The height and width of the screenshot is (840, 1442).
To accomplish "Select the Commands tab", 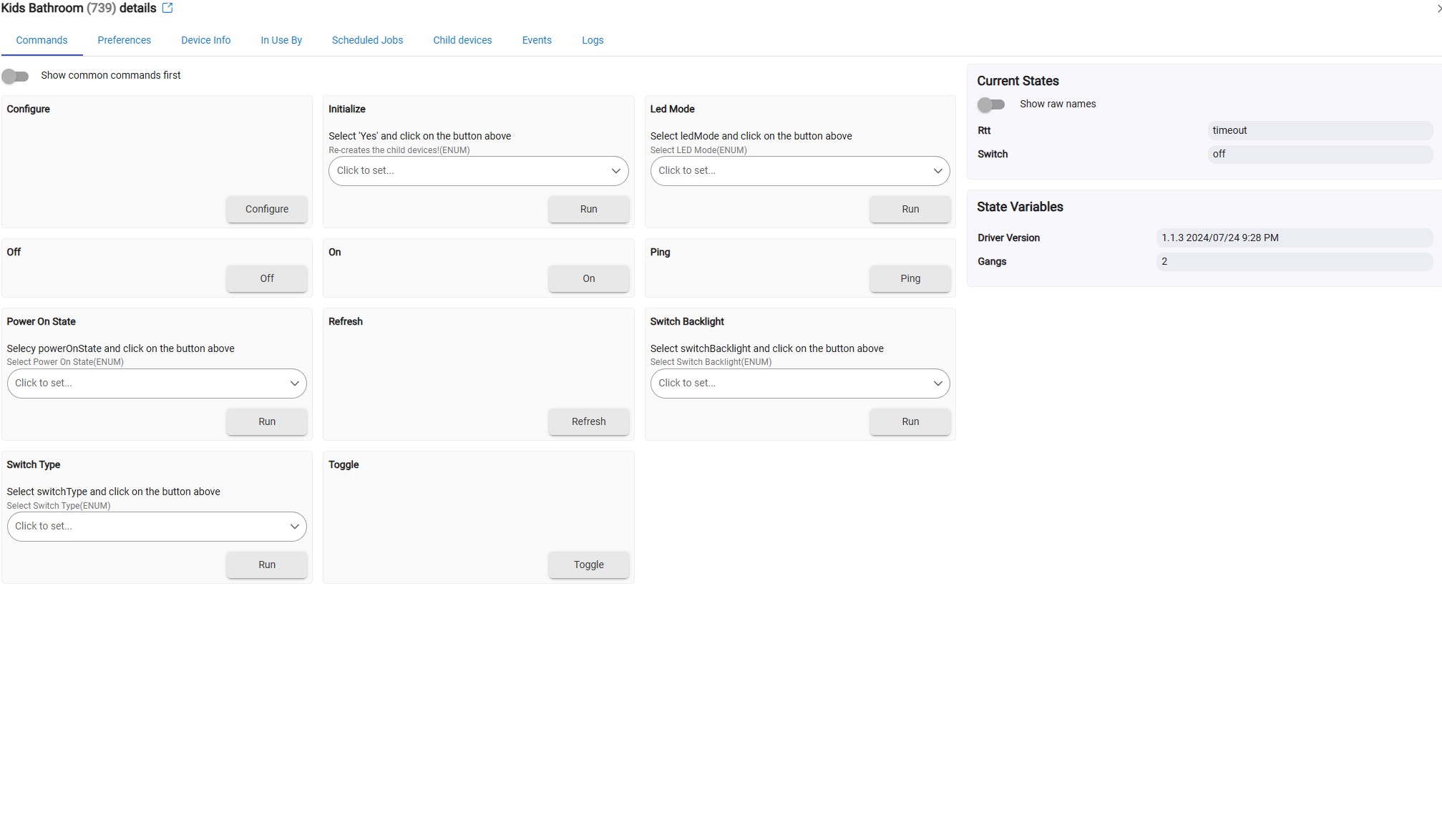I will [42, 40].
